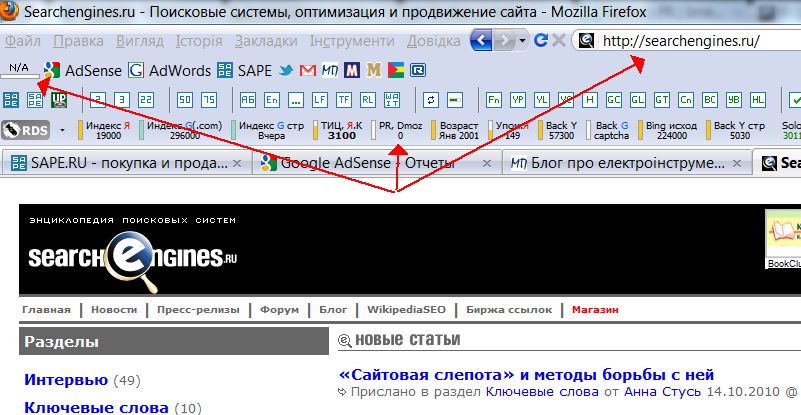The width and height of the screenshot is (801, 415).
Task: Open the Новости nav link
Action: [114, 310]
